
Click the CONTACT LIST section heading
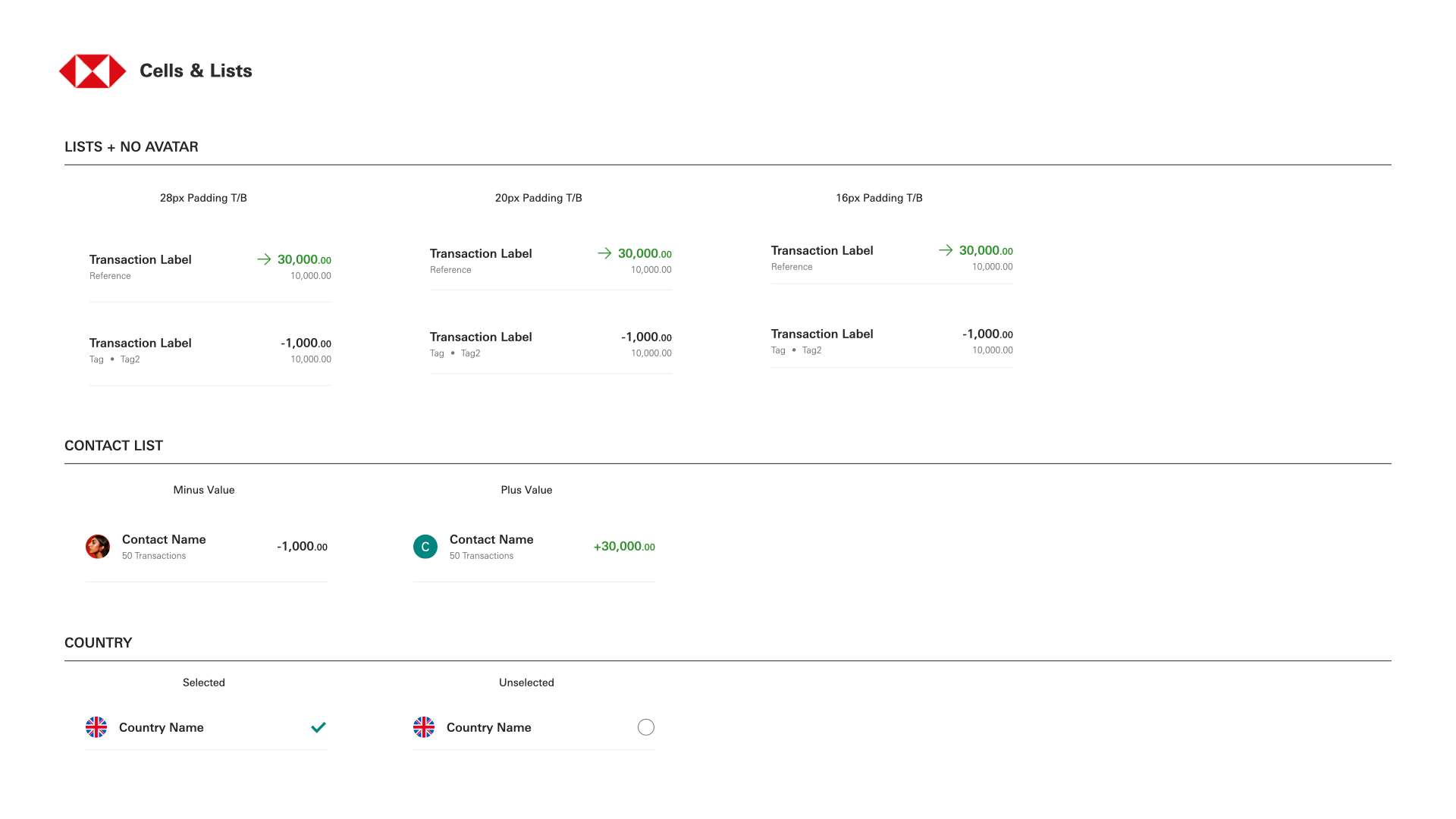114,446
